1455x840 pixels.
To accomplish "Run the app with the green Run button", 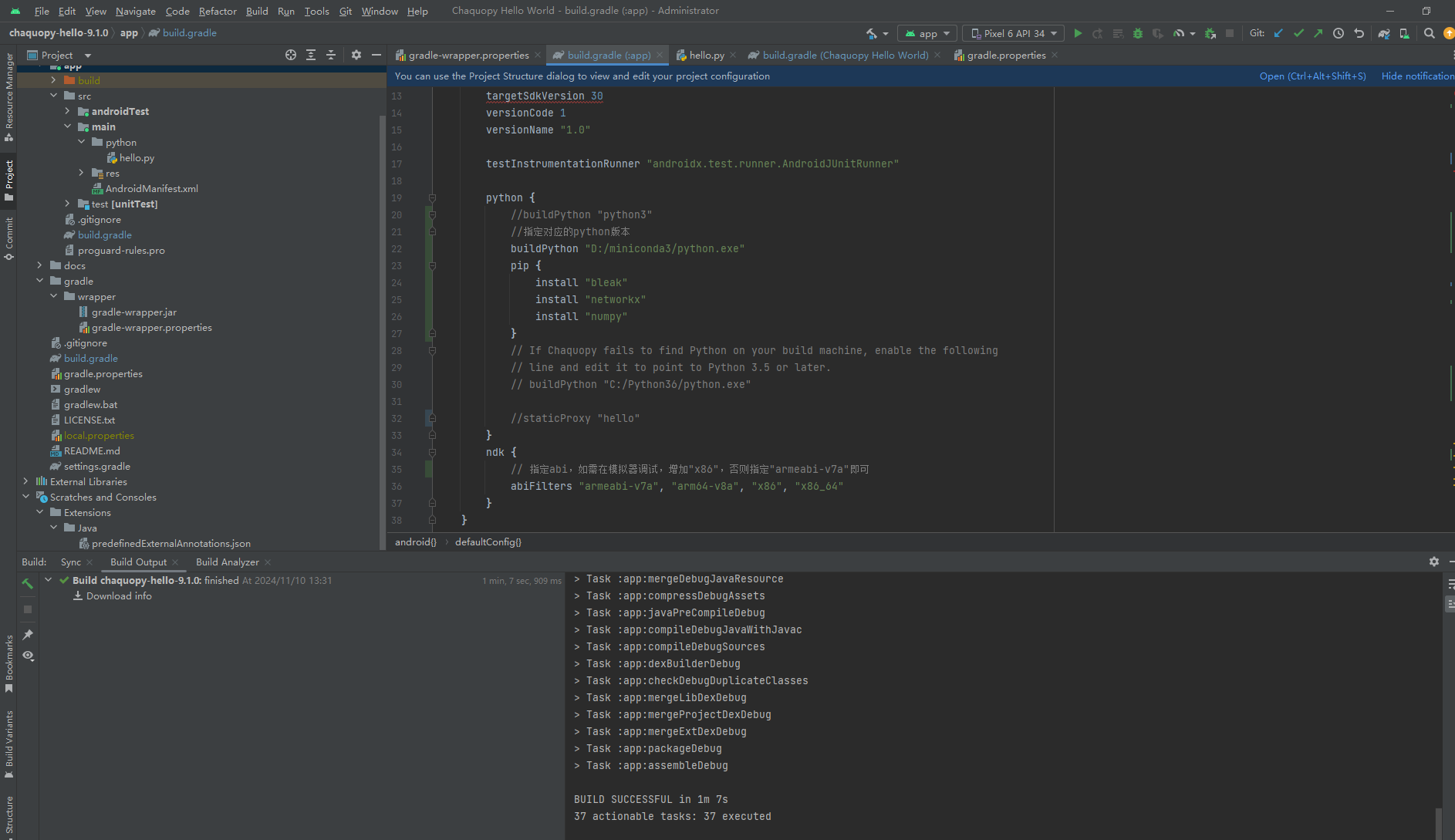I will [x=1078, y=33].
